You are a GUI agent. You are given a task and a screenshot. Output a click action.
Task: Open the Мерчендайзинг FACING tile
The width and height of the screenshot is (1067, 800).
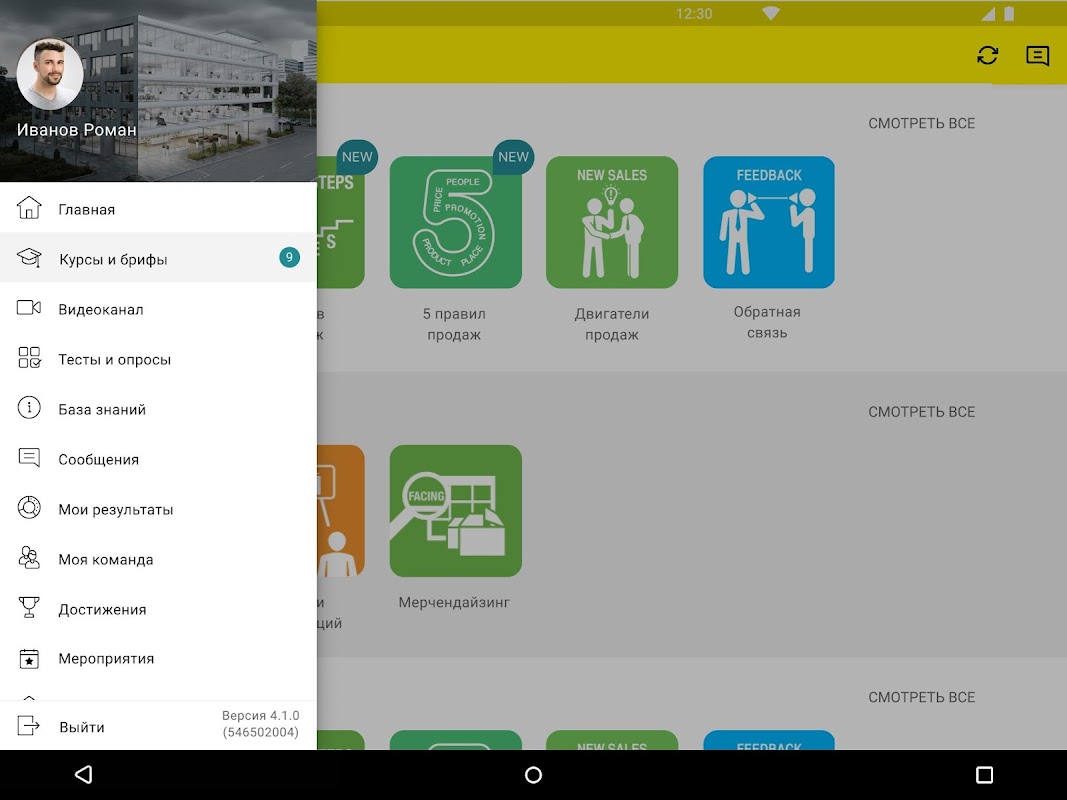tap(455, 510)
